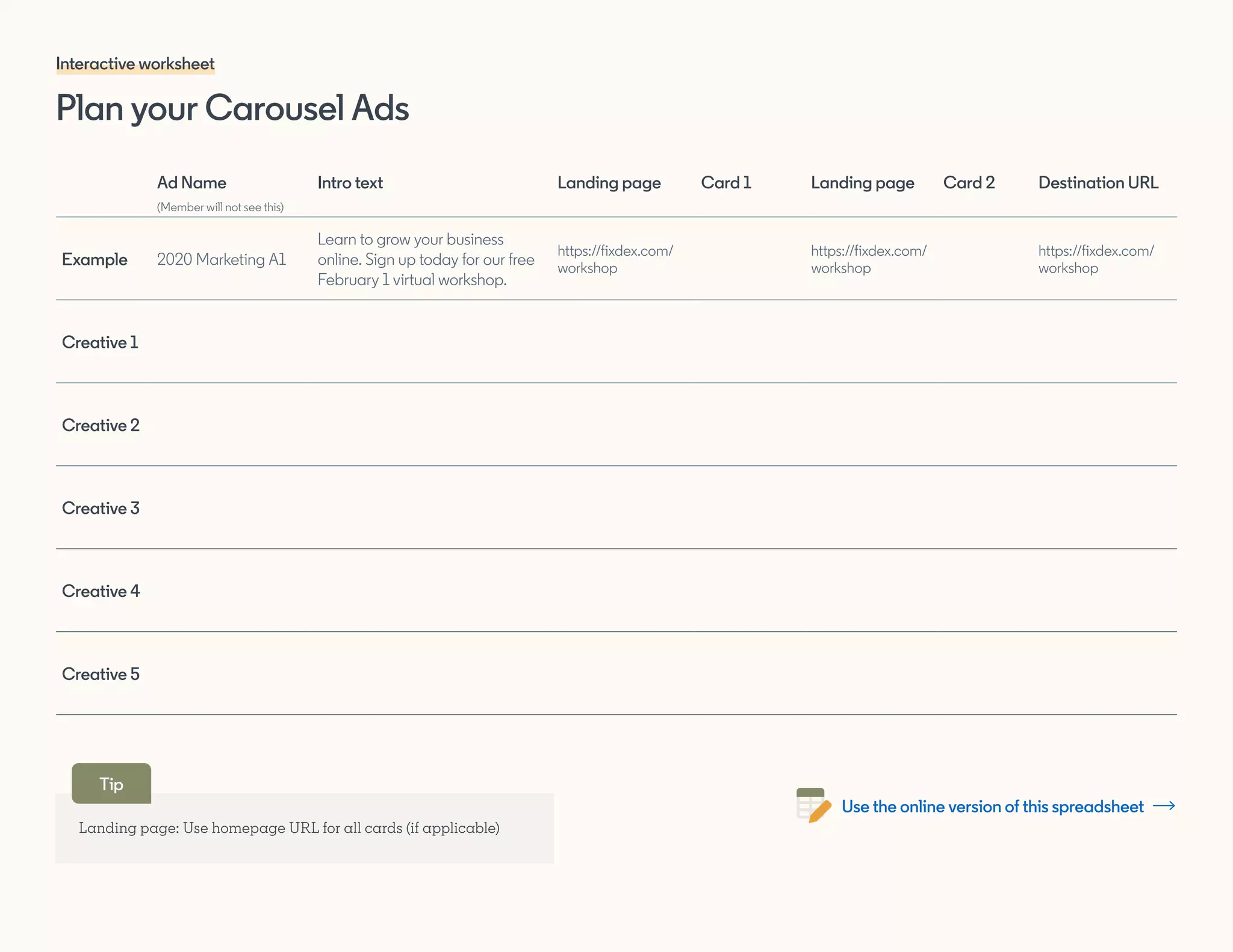Click the Card 1 column header
Screen dimensions: 1233x952
point(726,182)
